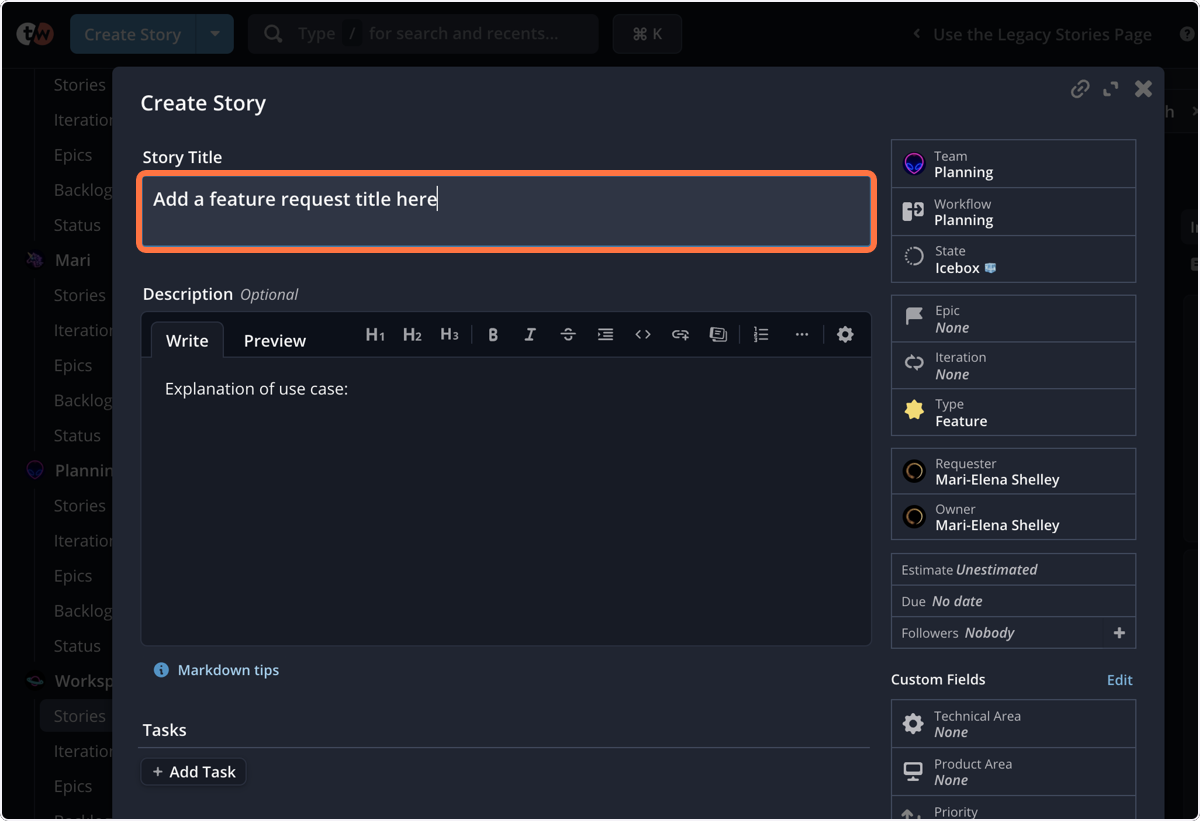Viewport: 1200px width, 821px height.
Task: Close the Create Story dialog
Action: (x=1143, y=89)
